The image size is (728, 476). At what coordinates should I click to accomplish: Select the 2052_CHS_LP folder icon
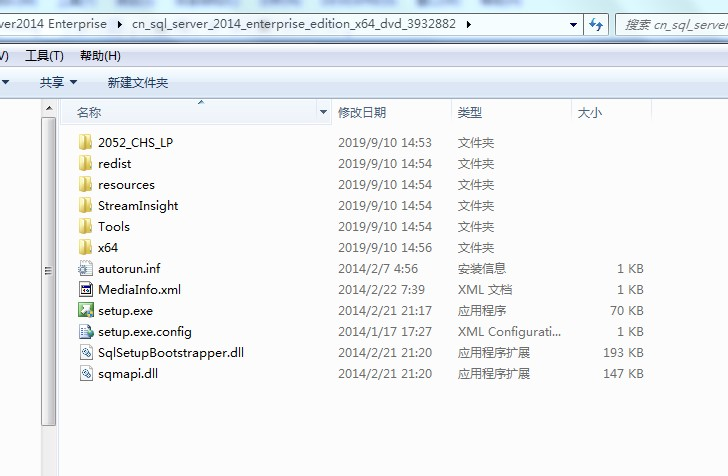[x=85, y=142]
